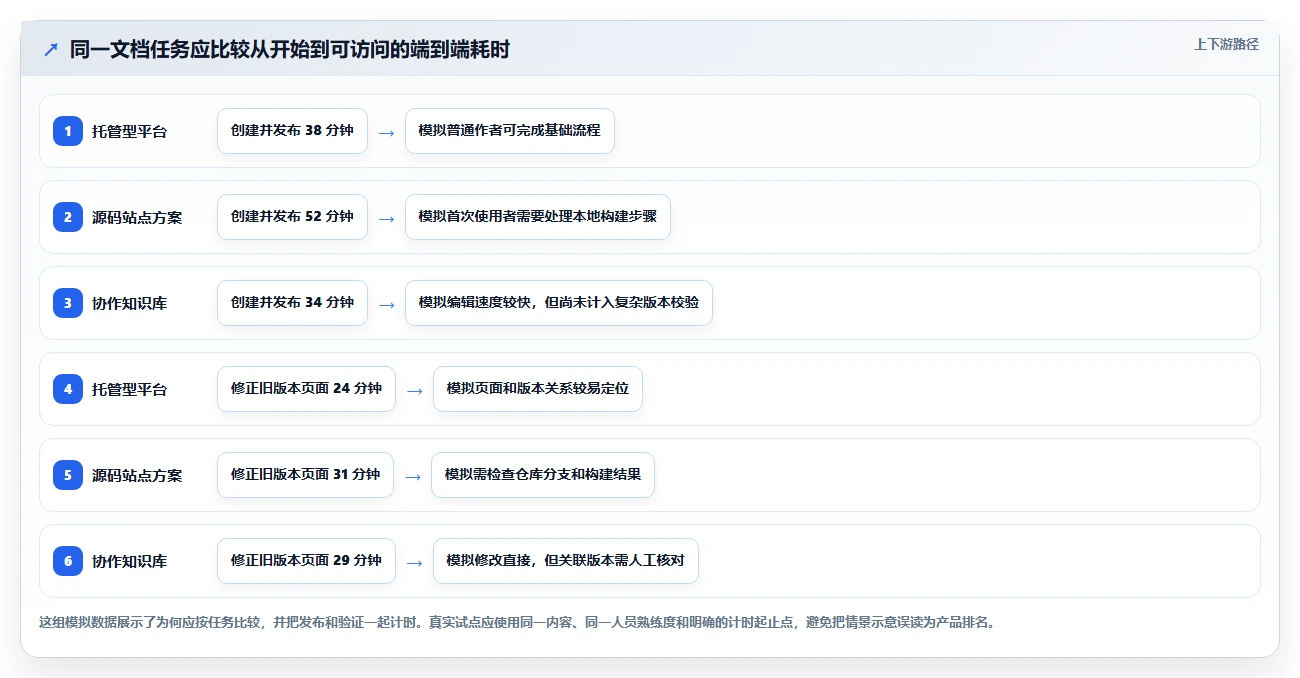Screen dimensions: 1300x678
Task: Click 协作知识库 label in row 3
Action: click(x=129, y=303)
